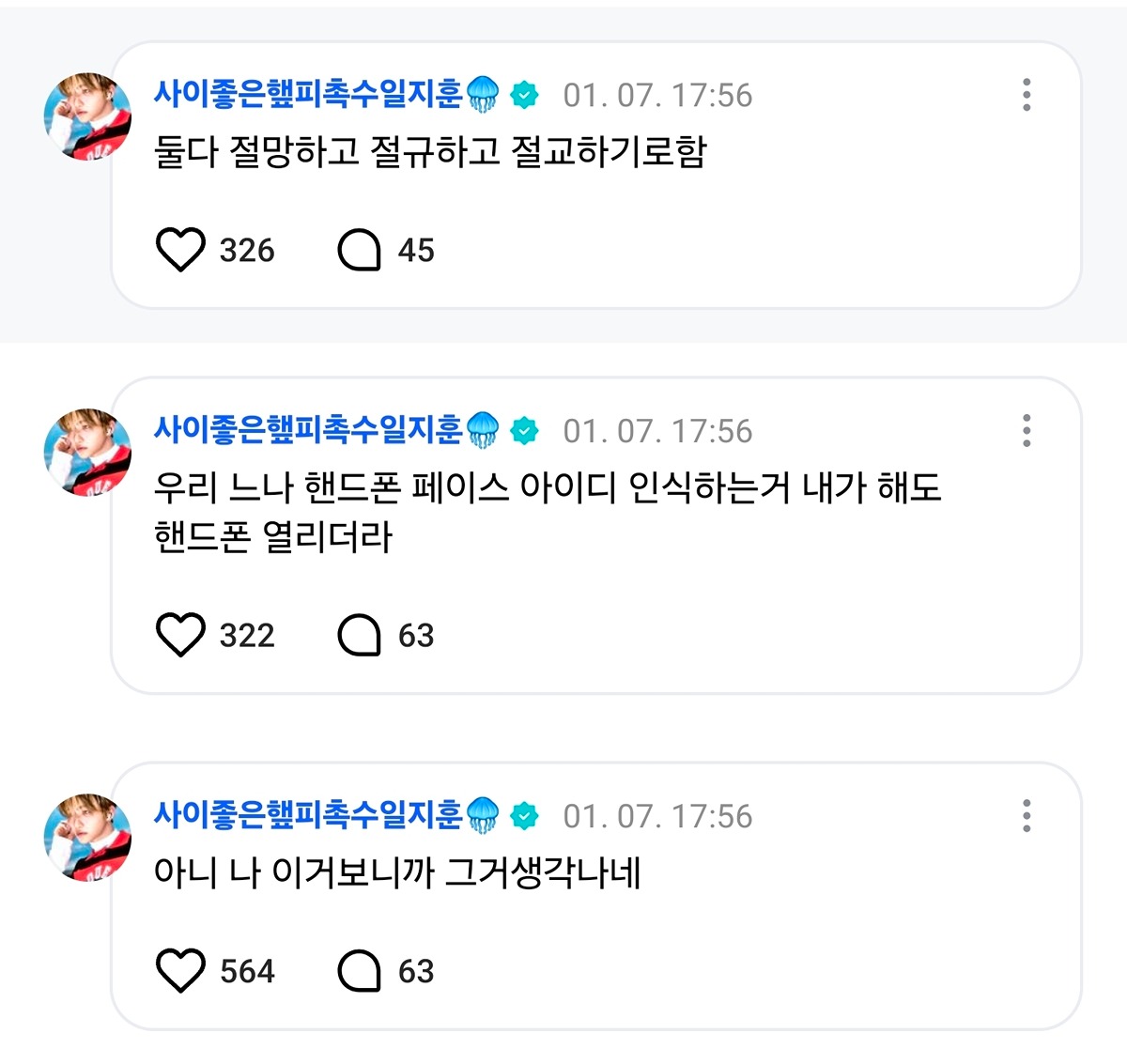1127x1064 pixels.
Task: Like the first post with 326 likes
Action: point(179,250)
